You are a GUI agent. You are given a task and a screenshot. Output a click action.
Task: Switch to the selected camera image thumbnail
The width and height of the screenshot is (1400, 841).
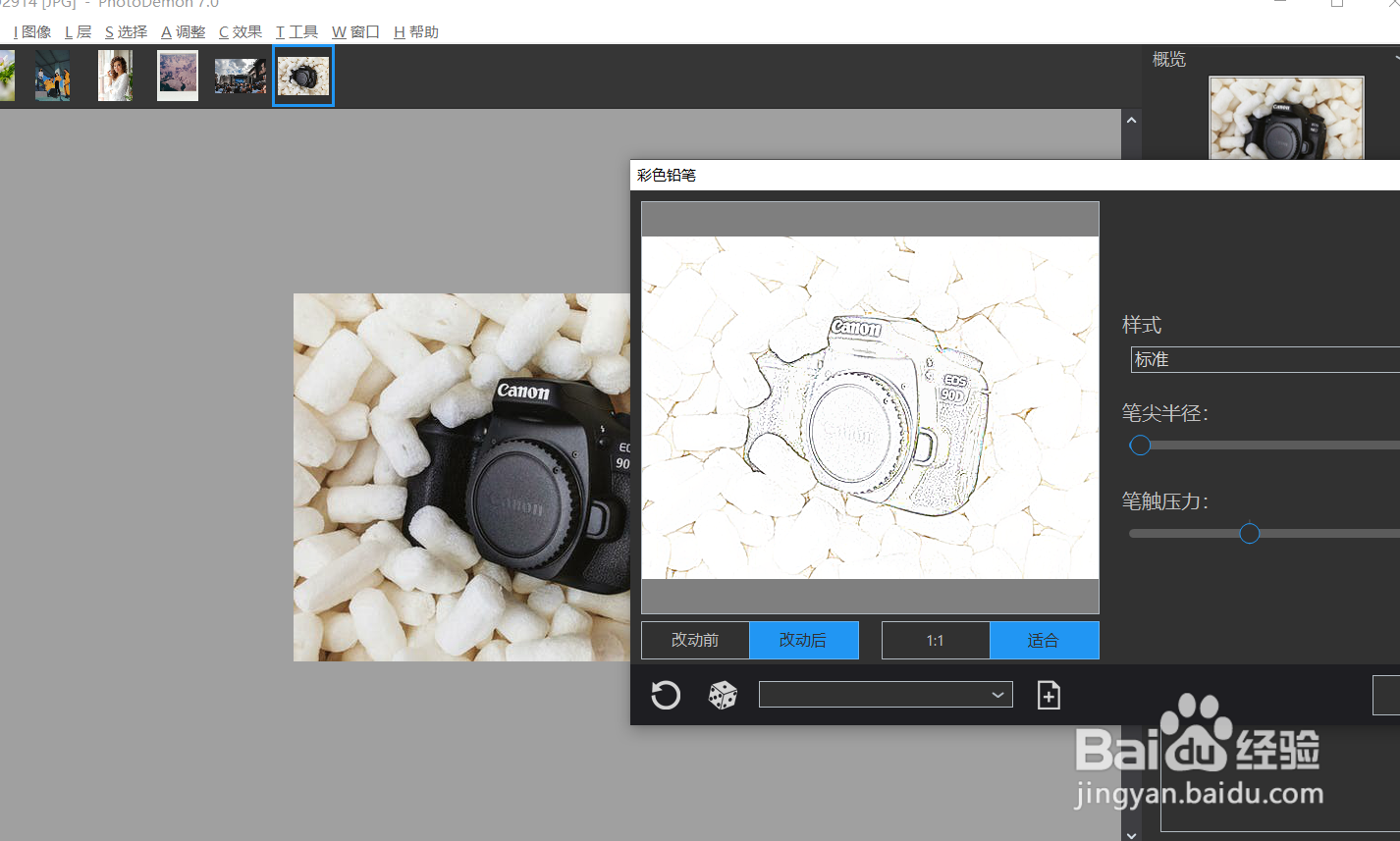point(303,76)
